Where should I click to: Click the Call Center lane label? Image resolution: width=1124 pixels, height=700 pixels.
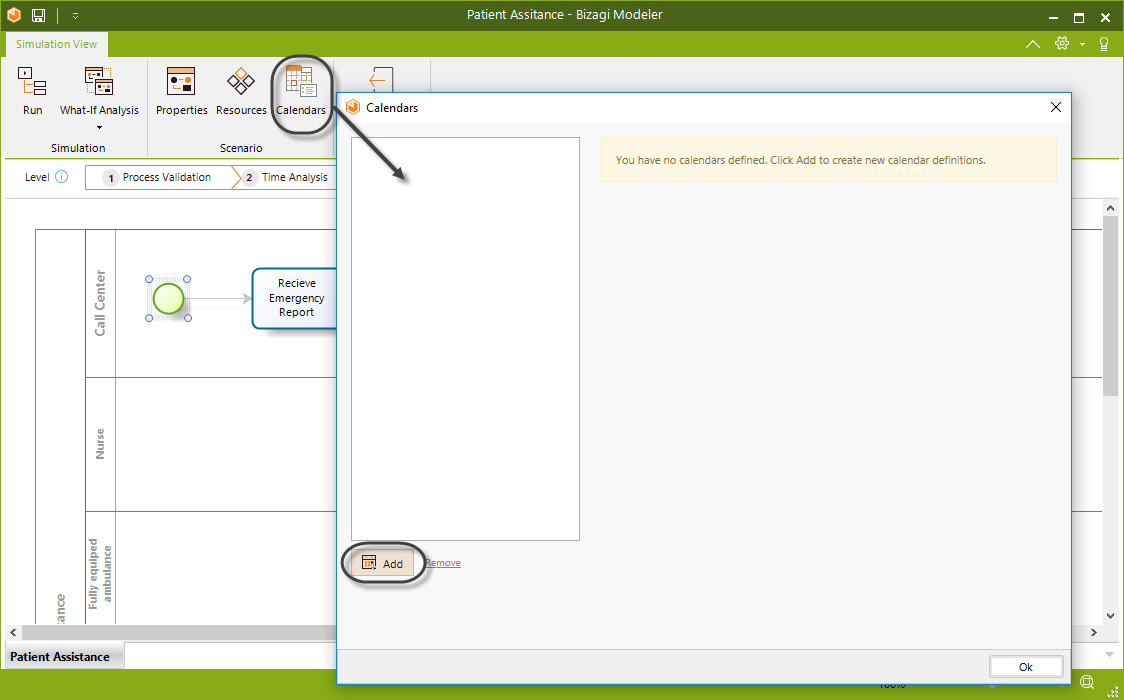(x=100, y=303)
